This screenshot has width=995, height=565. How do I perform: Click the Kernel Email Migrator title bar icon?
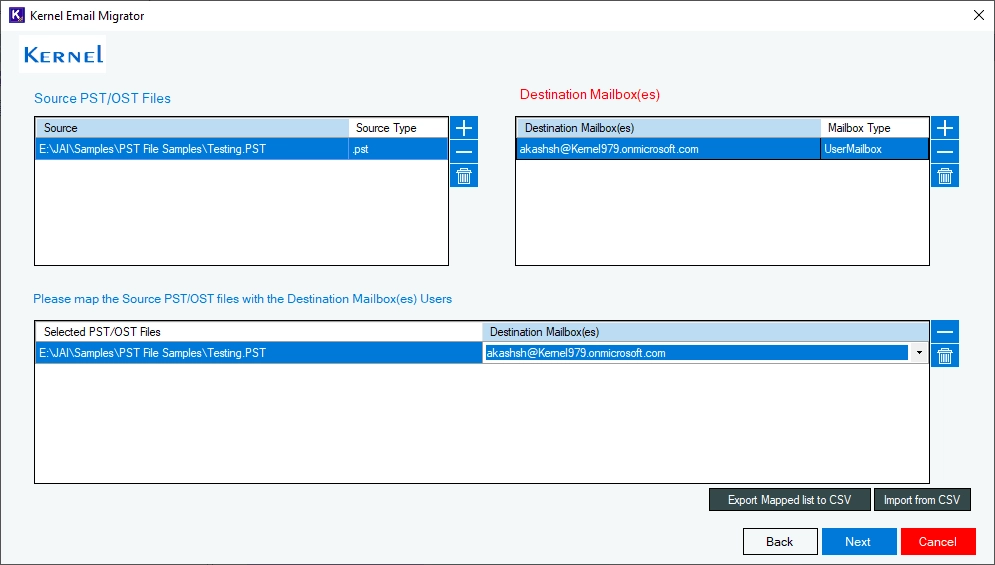click(16, 15)
